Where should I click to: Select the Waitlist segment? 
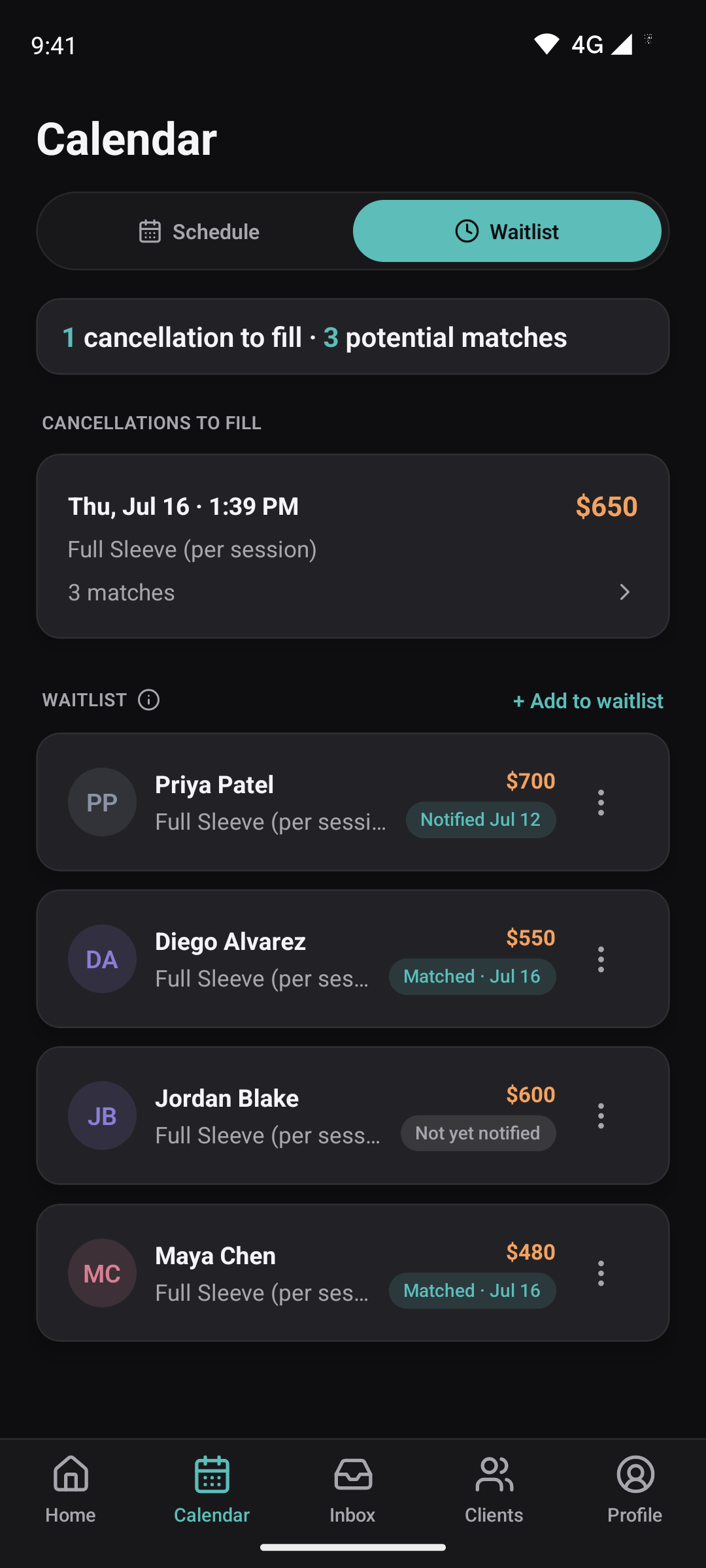point(507,231)
